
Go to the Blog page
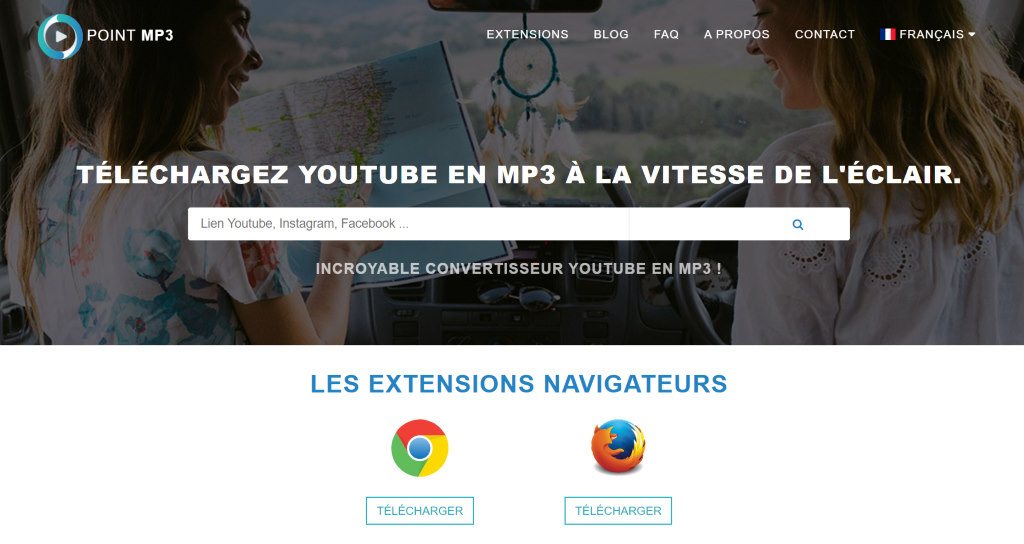(611, 34)
